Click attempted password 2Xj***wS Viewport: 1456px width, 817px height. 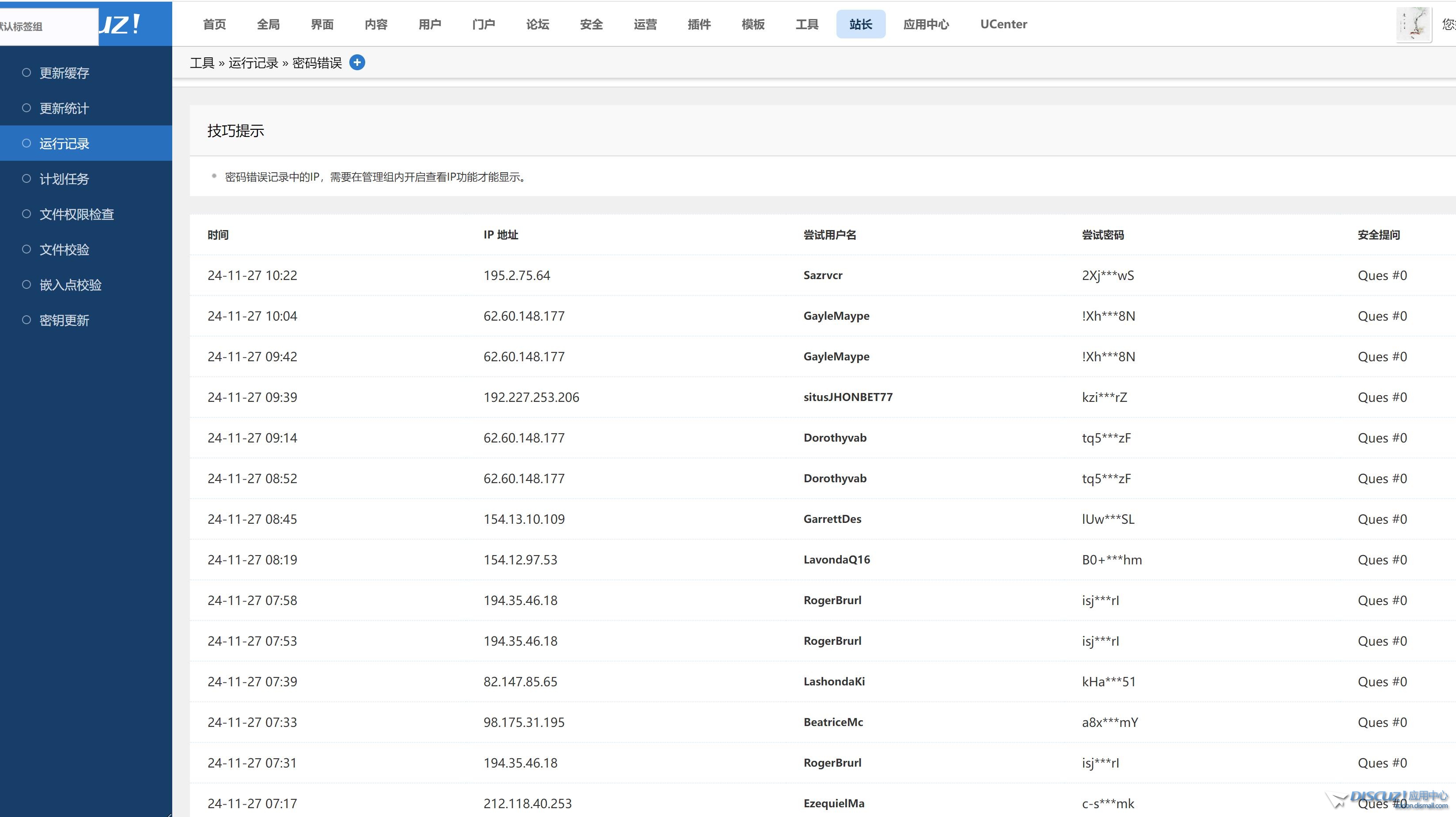[x=1108, y=275]
